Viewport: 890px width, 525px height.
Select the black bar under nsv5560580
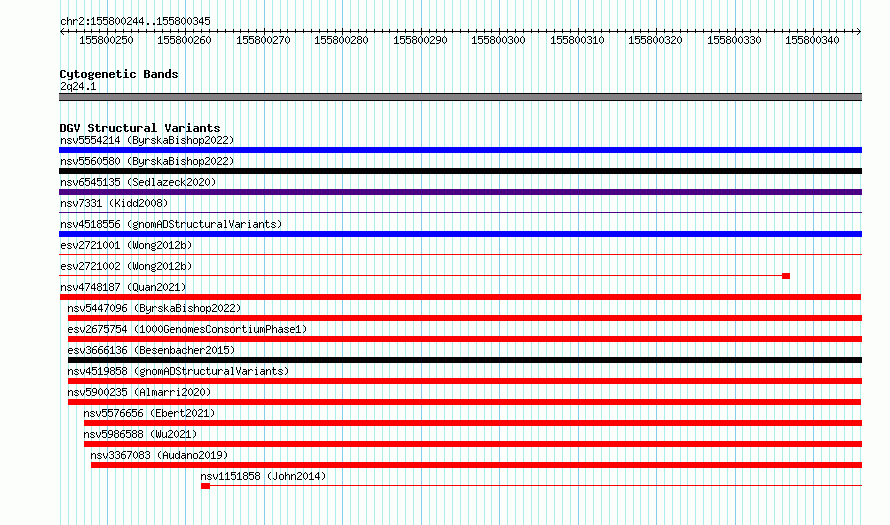coord(460,171)
